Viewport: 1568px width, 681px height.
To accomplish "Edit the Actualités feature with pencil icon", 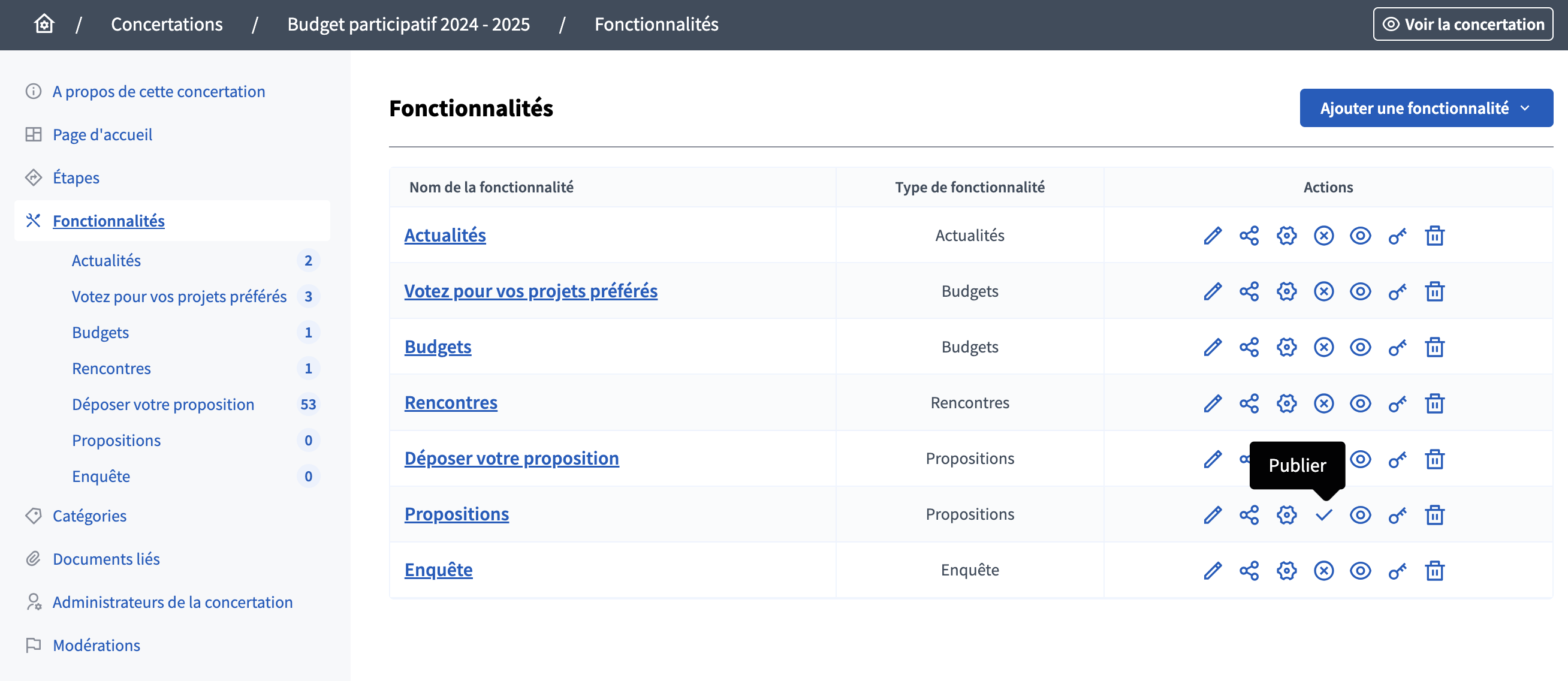I will click(x=1212, y=236).
